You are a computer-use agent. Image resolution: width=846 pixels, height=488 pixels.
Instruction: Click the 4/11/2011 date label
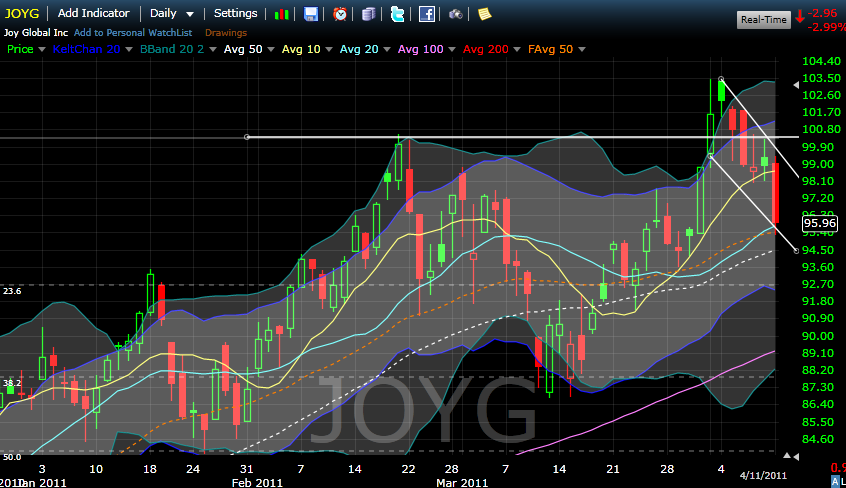point(763,476)
